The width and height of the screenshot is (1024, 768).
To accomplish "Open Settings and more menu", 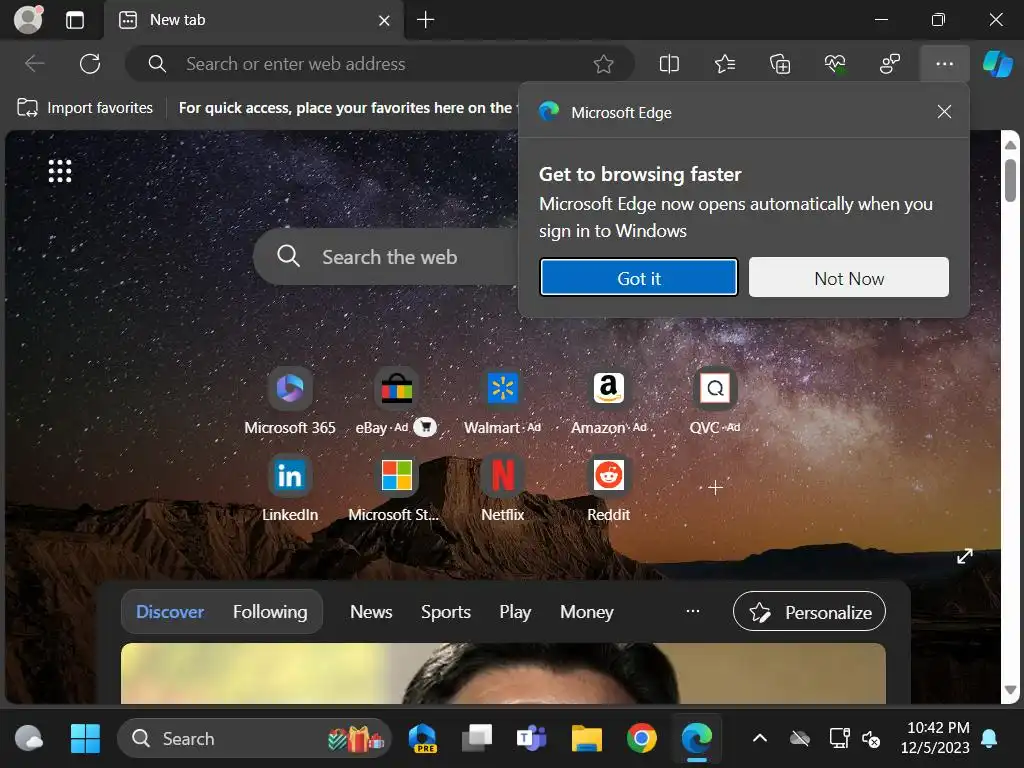I will click(x=944, y=64).
